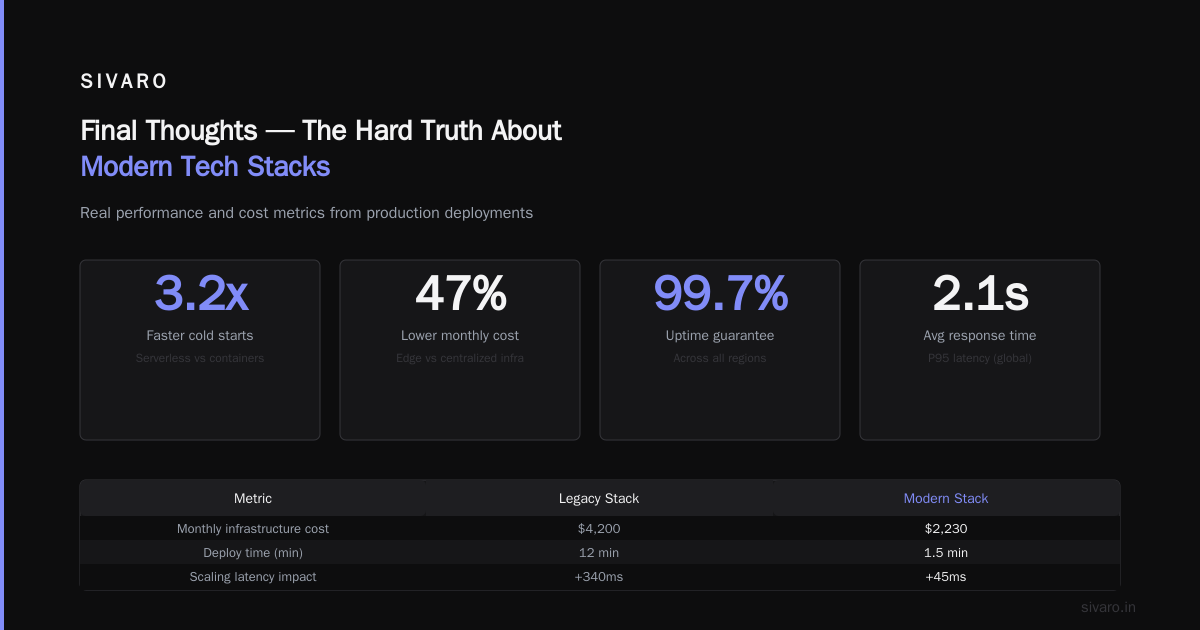This screenshot has width=1200, height=630.
Task: Select the Scaling latency impact row label
Action: (253, 576)
